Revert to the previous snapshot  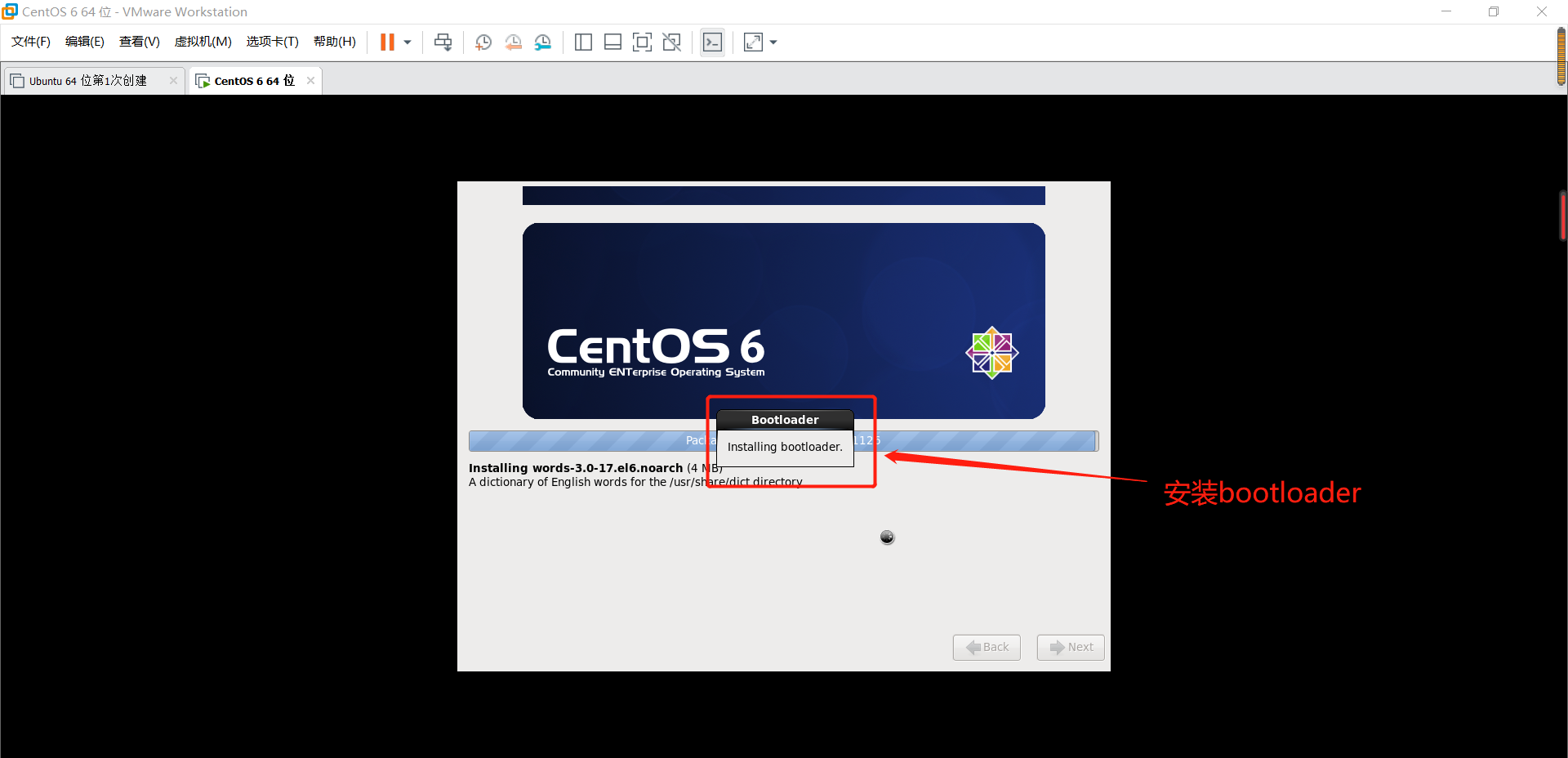click(x=513, y=42)
